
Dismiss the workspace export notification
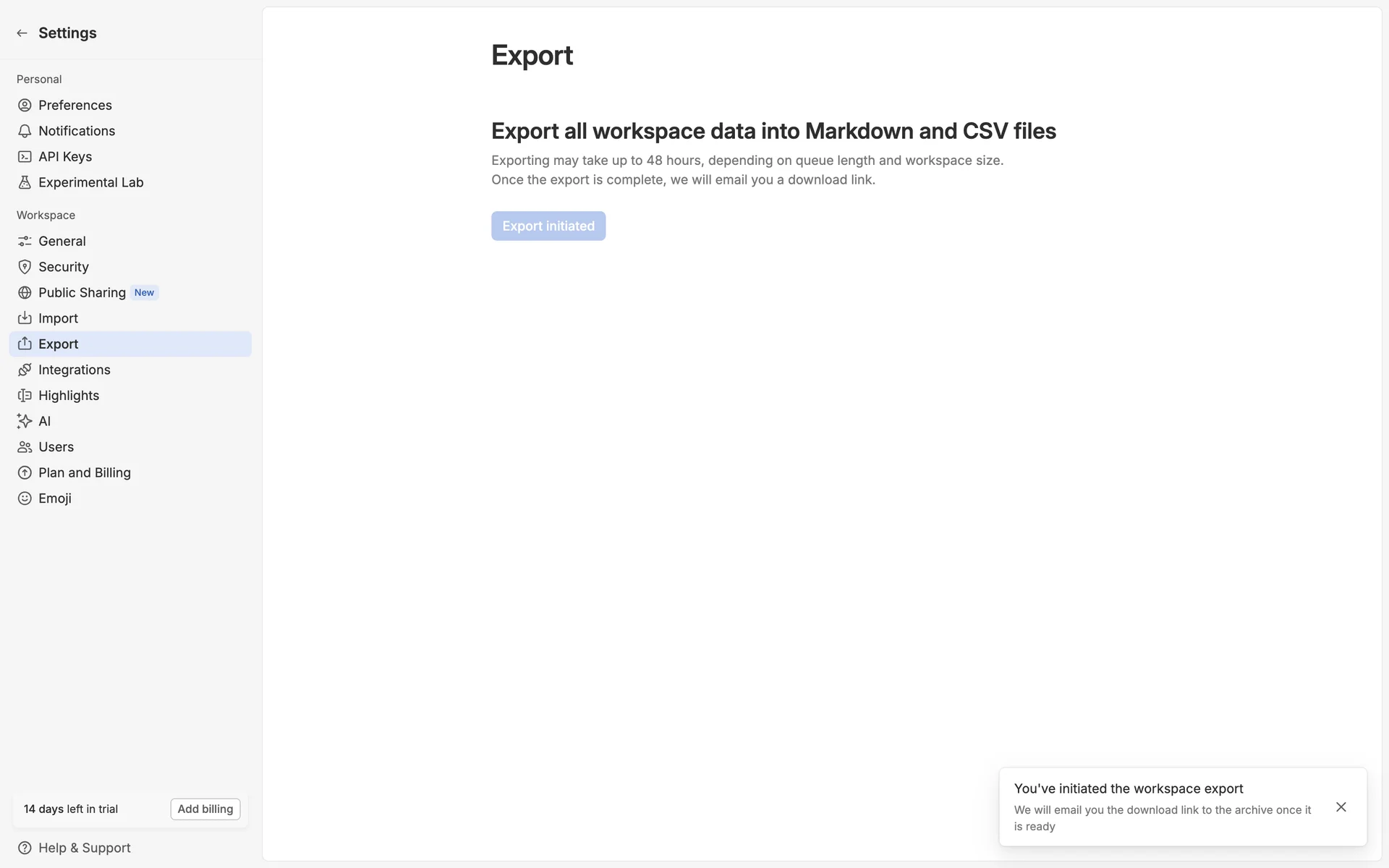pyautogui.click(x=1341, y=807)
